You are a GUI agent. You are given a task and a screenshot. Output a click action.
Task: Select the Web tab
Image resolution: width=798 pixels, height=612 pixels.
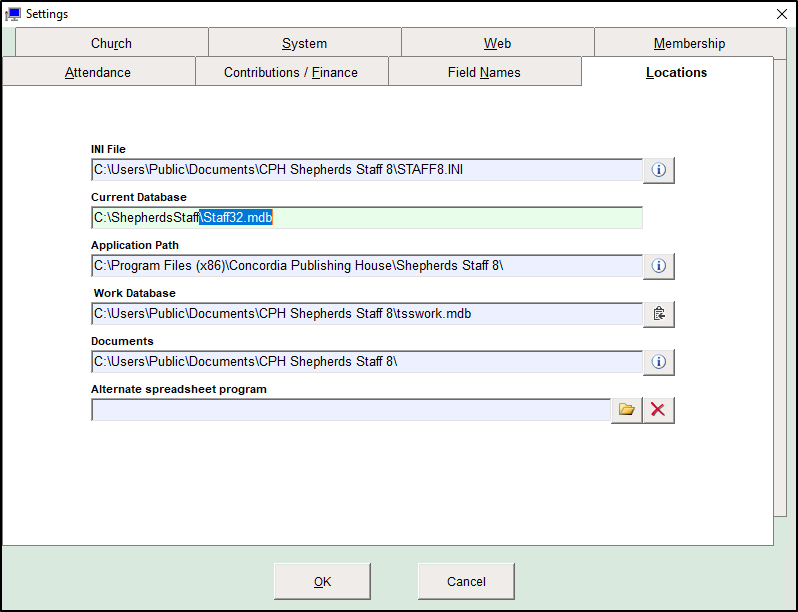point(497,43)
